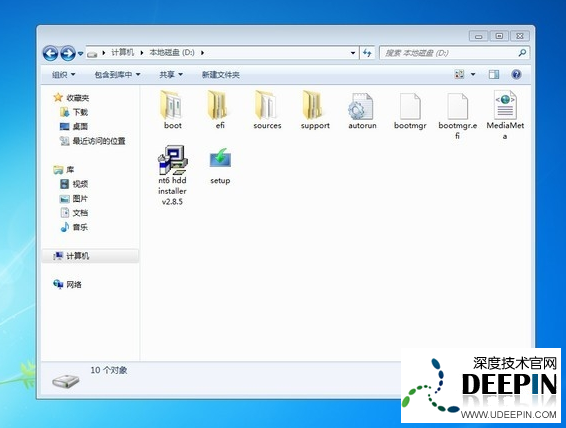Click 新建文件夹 button

pyautogui.click(x=221, y=75)
